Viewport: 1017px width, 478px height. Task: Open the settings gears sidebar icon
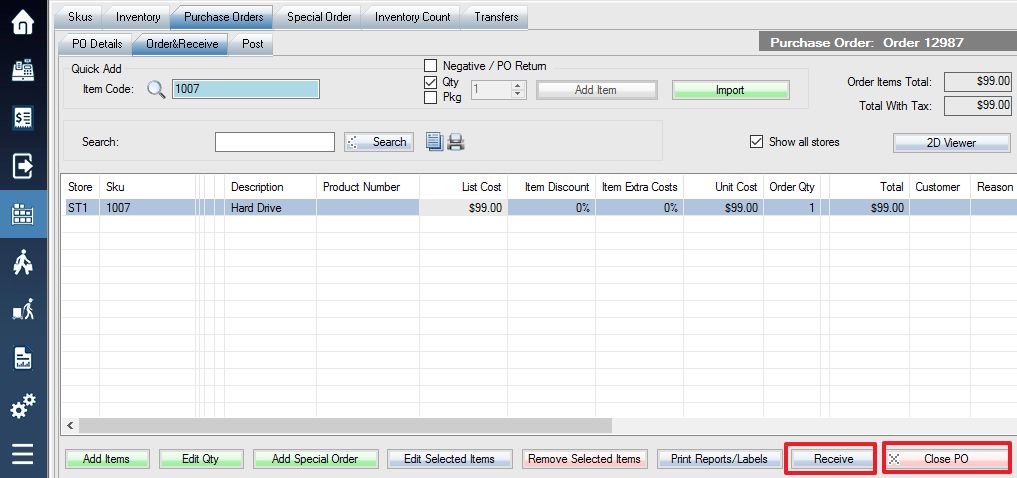point(23,406)
